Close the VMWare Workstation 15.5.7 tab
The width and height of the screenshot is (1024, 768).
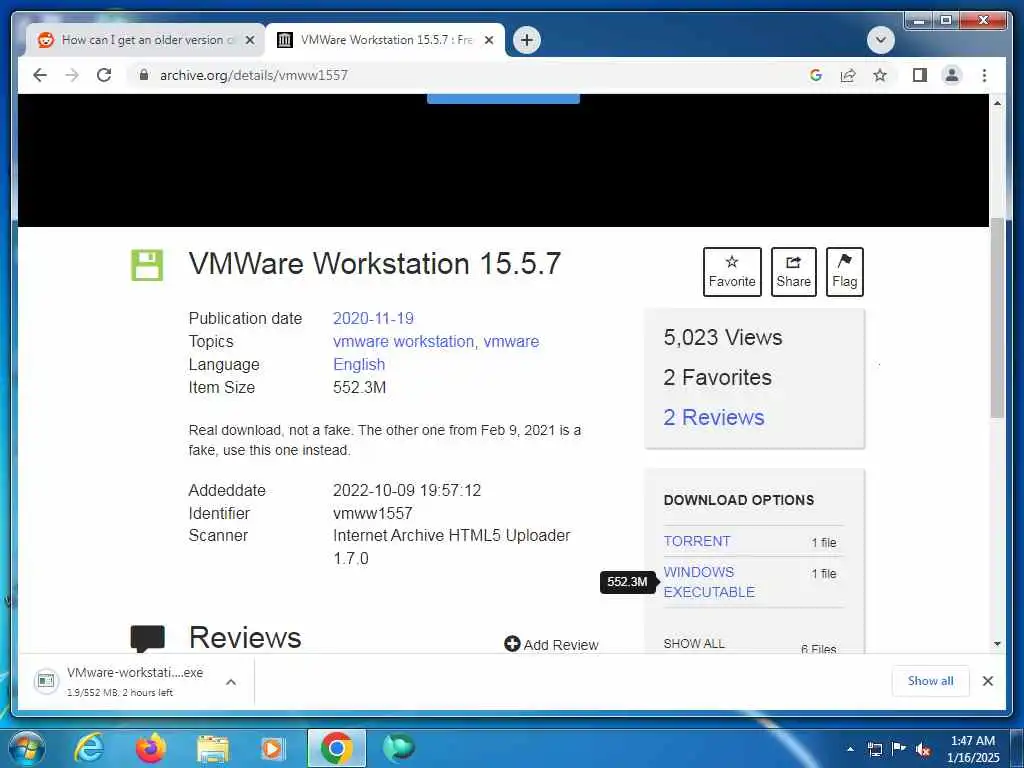tap(488, 40)
